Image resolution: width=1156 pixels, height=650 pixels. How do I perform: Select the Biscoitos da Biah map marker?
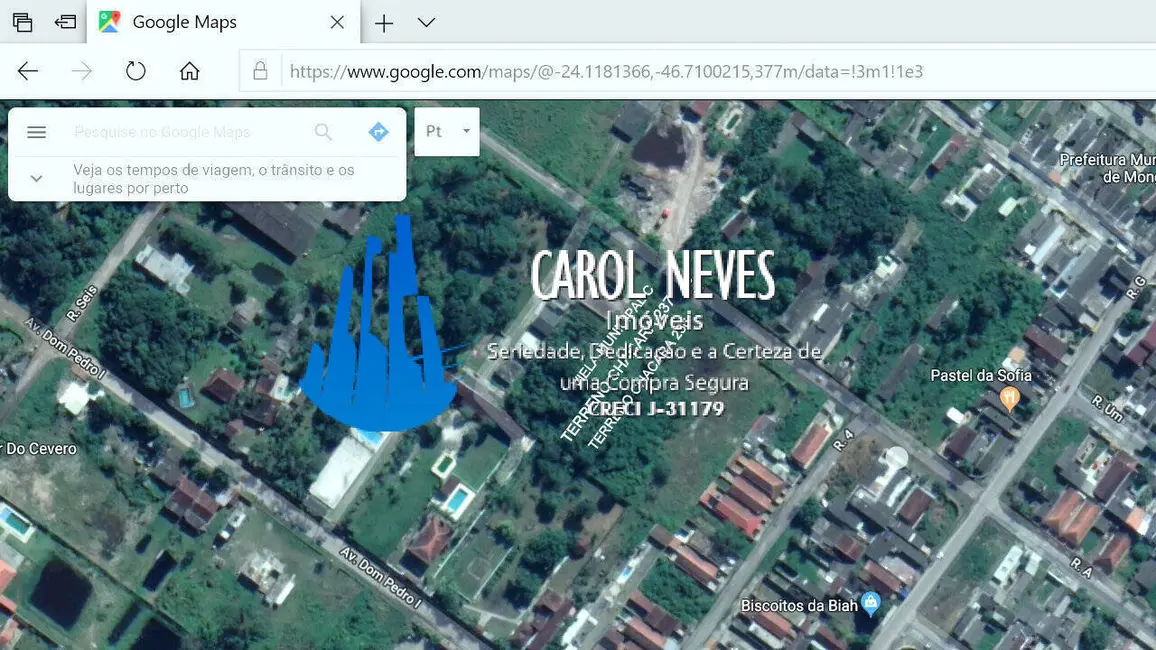pos(871,605)
